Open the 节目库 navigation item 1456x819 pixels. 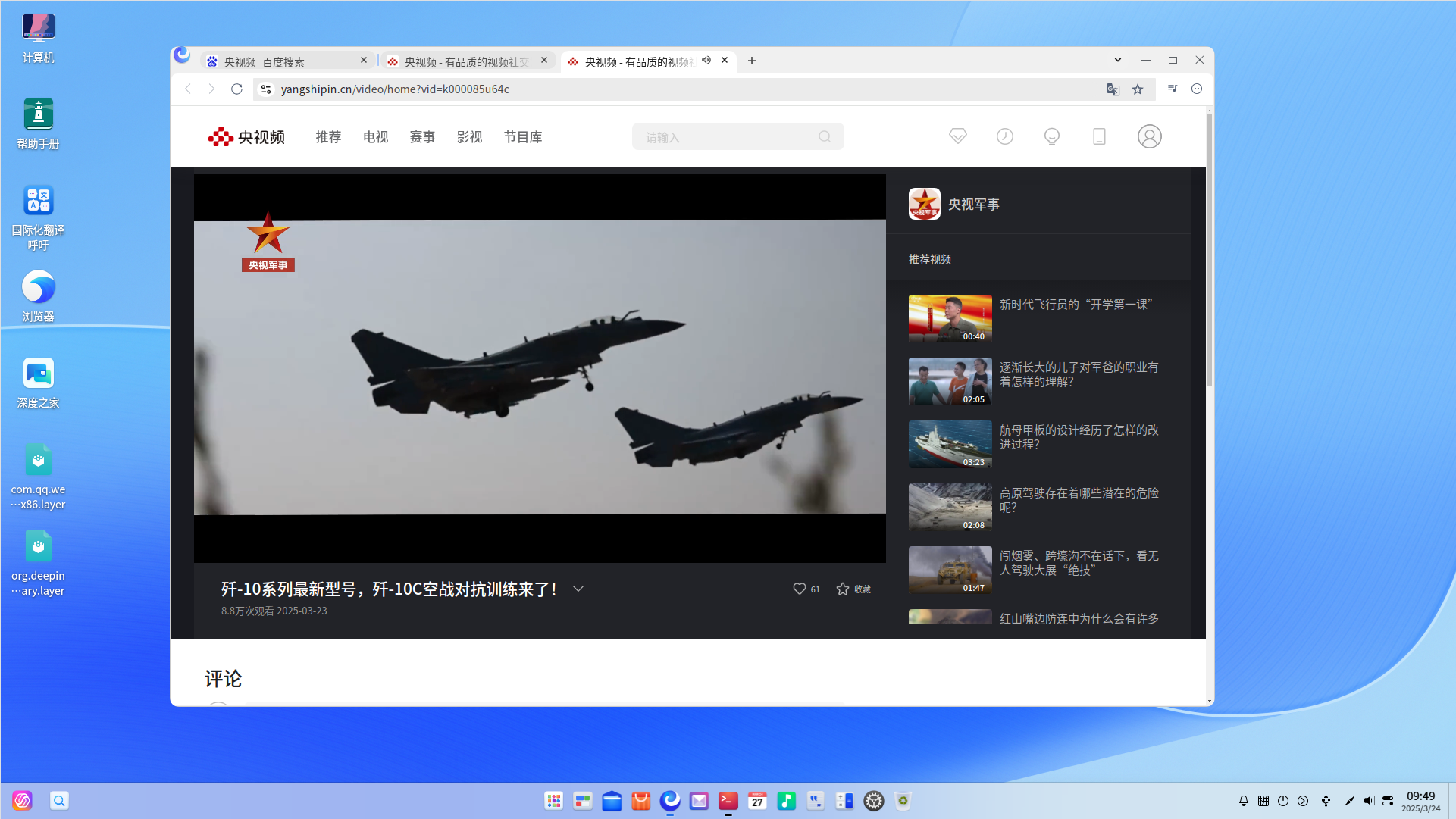523,137
